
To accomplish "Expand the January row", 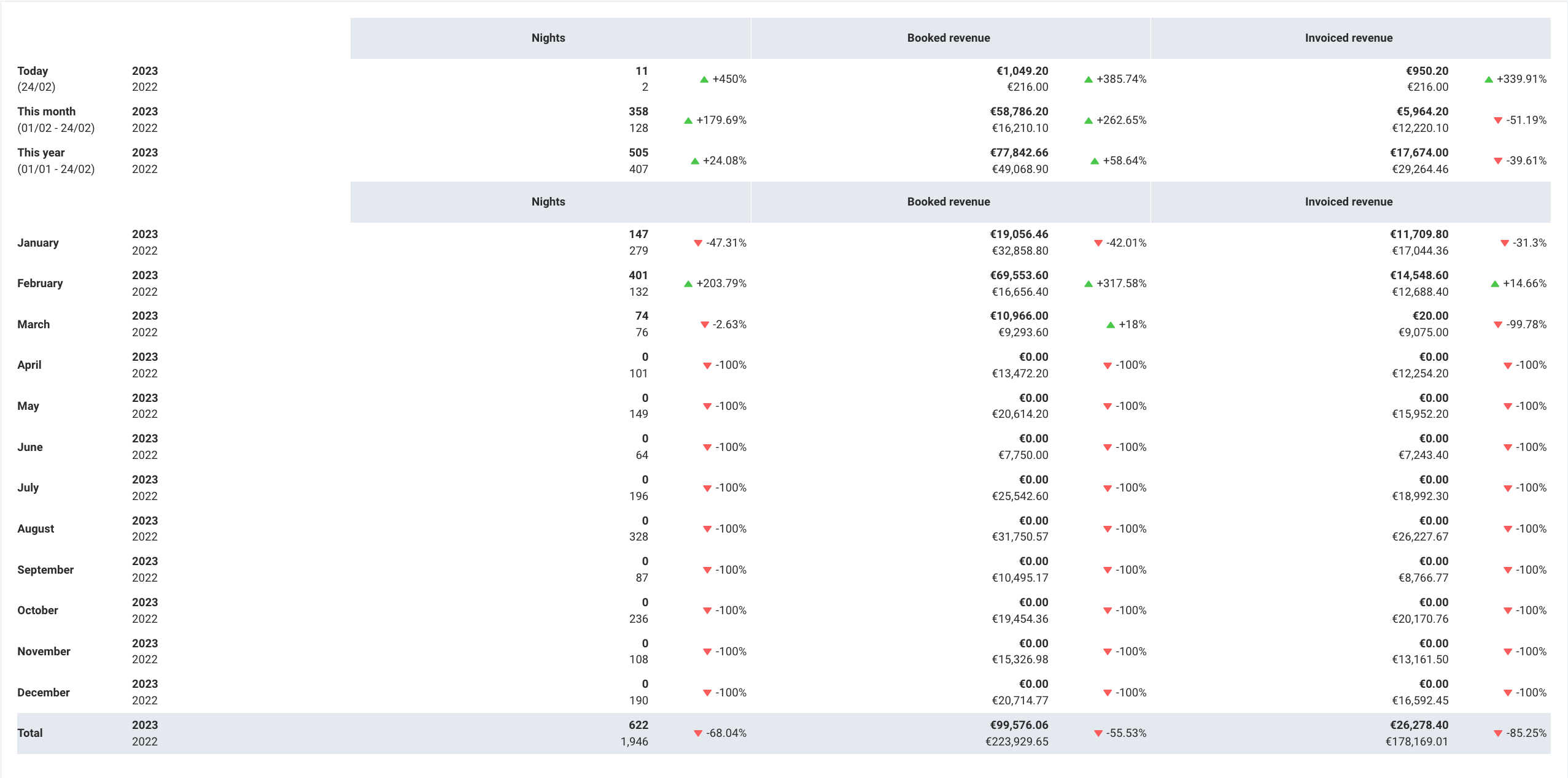I will pos(38,242).
